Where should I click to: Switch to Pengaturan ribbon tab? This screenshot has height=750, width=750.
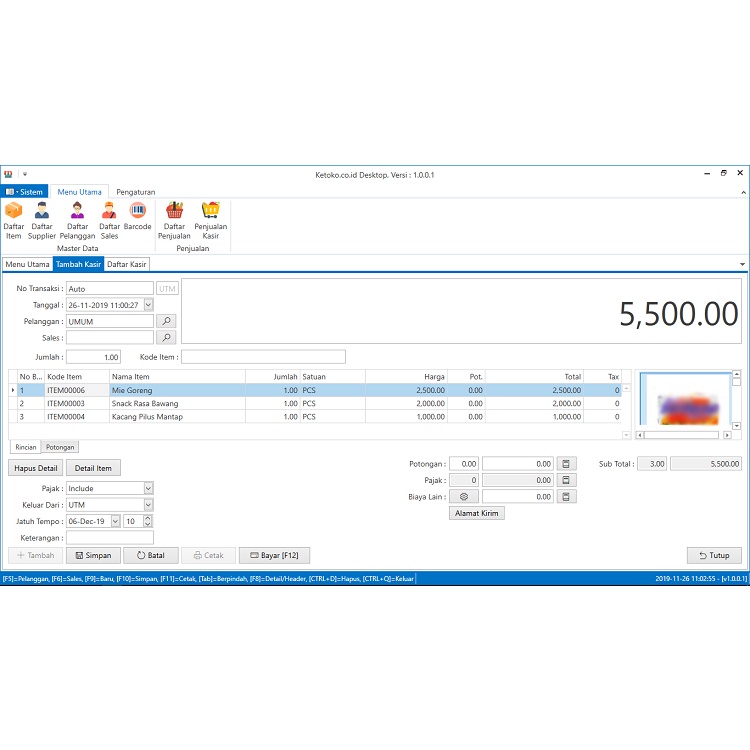coord(136,192)
